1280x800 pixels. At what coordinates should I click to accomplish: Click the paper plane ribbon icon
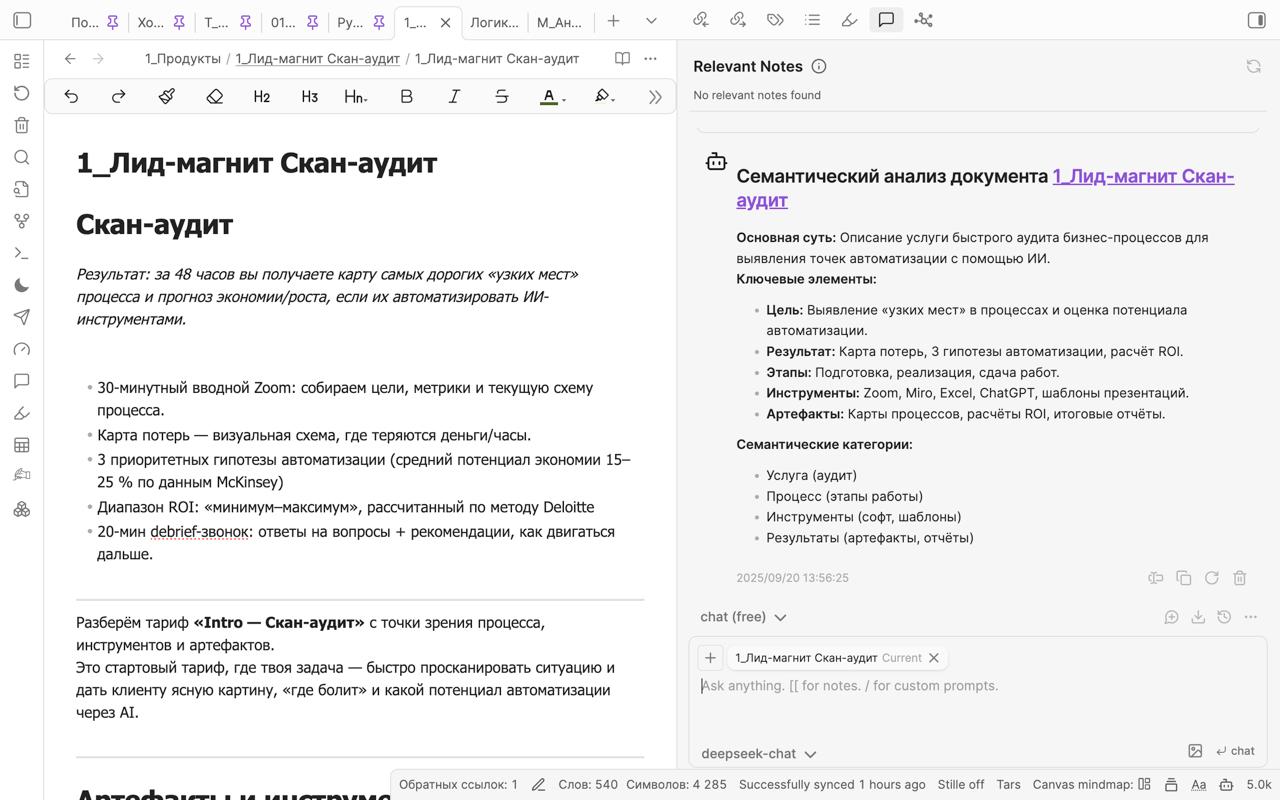point(22,317)
